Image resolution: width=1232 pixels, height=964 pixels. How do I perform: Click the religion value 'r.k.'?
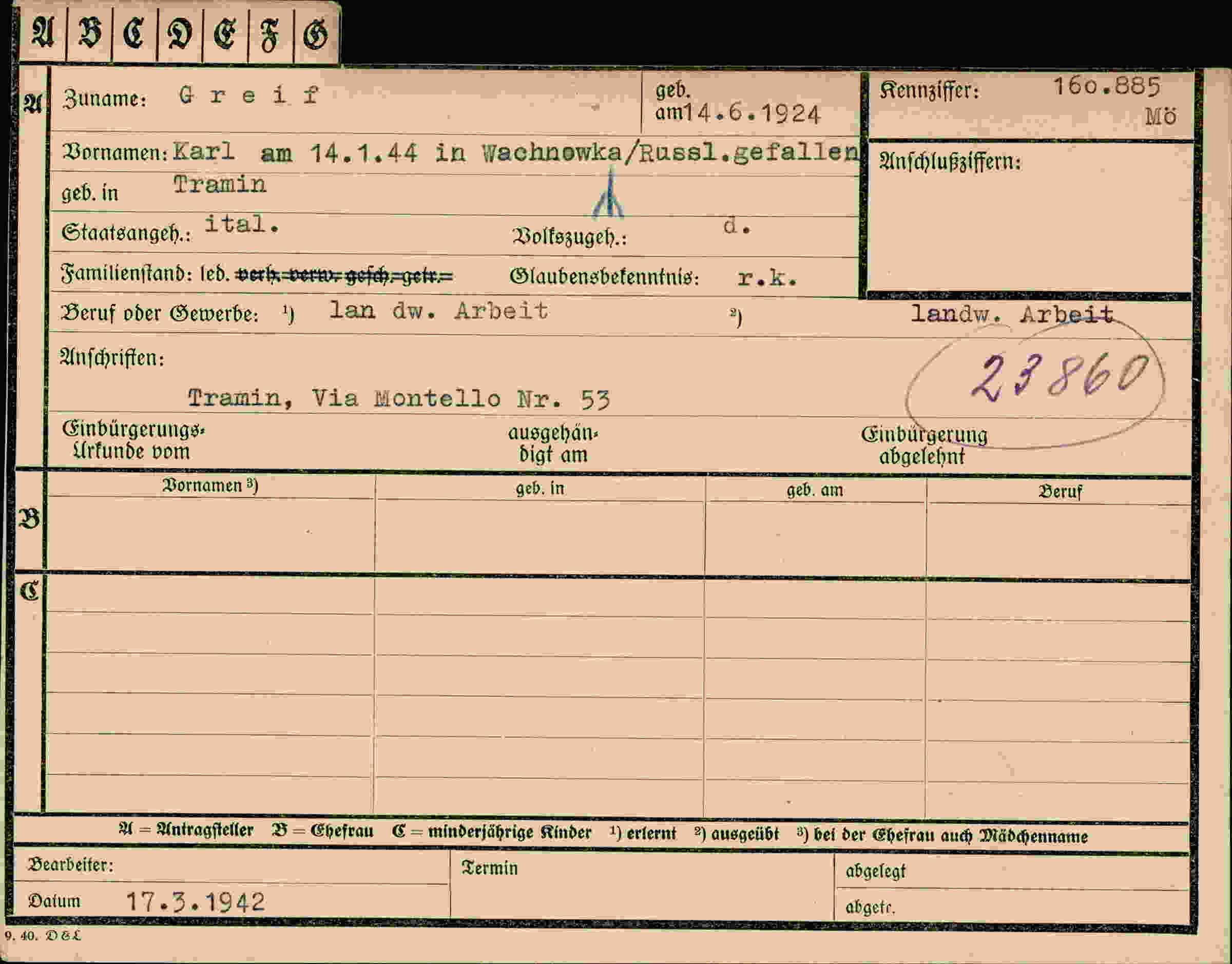[x=767, y=277]
